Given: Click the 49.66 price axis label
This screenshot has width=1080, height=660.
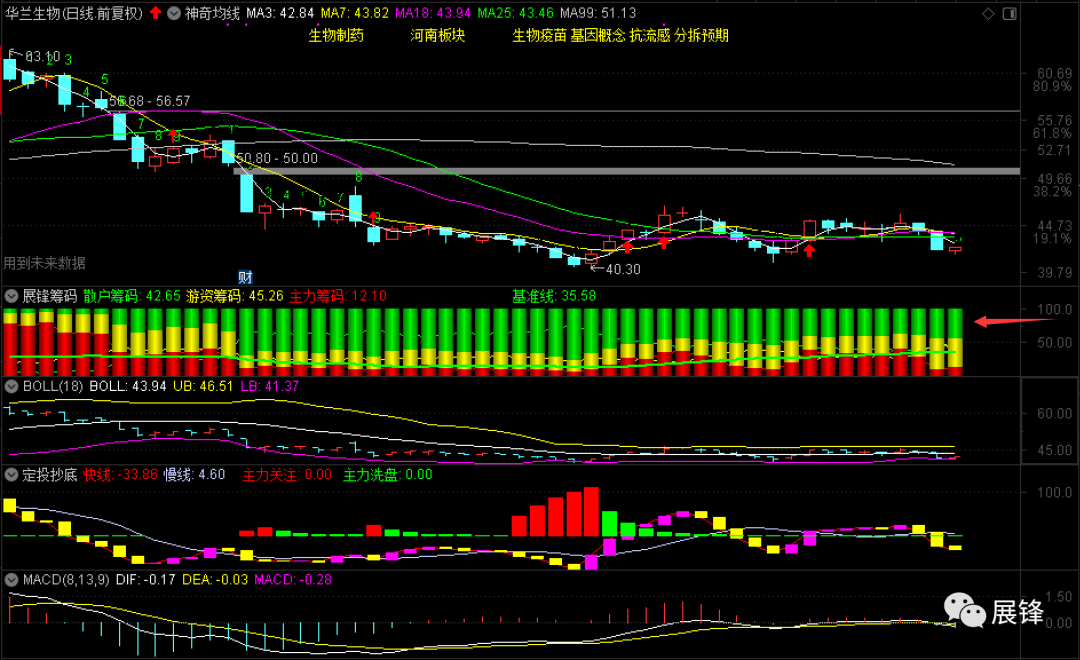Looking at the screenshot, I should tap(1055, 179).
